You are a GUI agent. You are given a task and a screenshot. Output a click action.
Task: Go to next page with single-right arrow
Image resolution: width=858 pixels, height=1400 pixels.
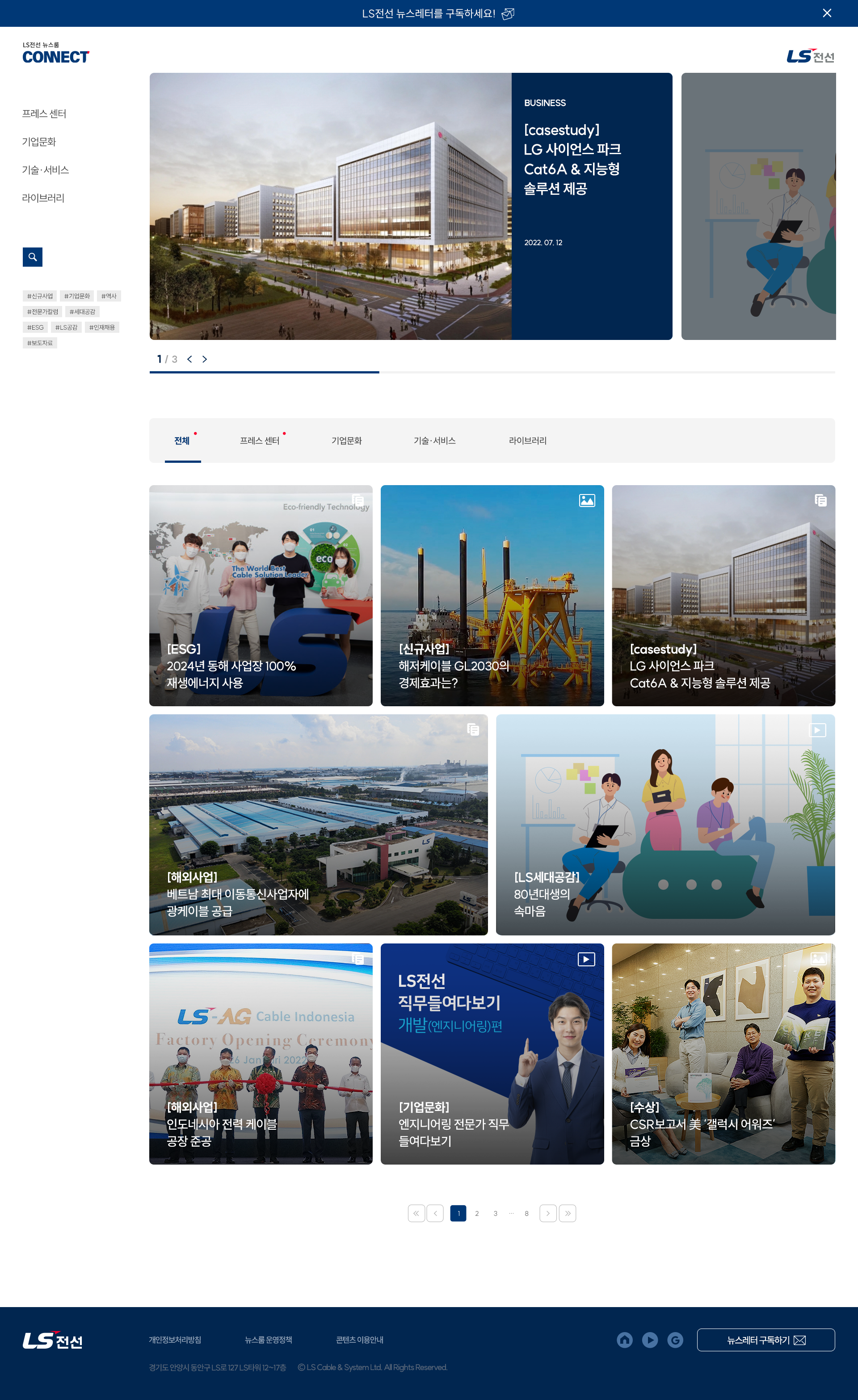point(548,1213)
